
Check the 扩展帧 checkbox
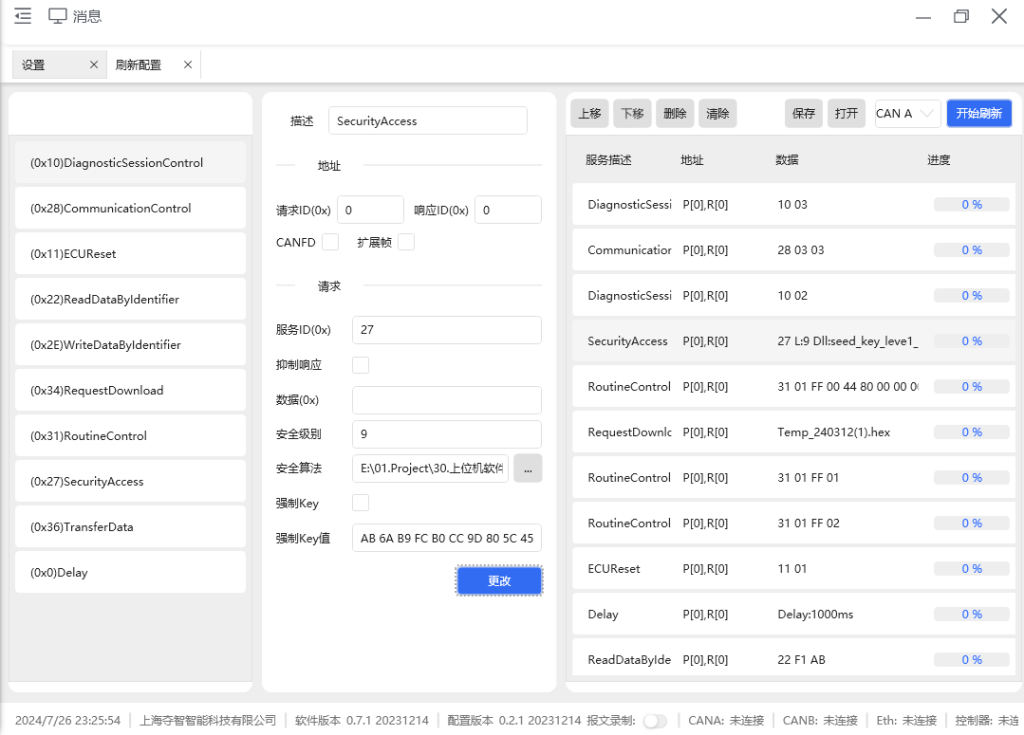(x=406, y=242)
